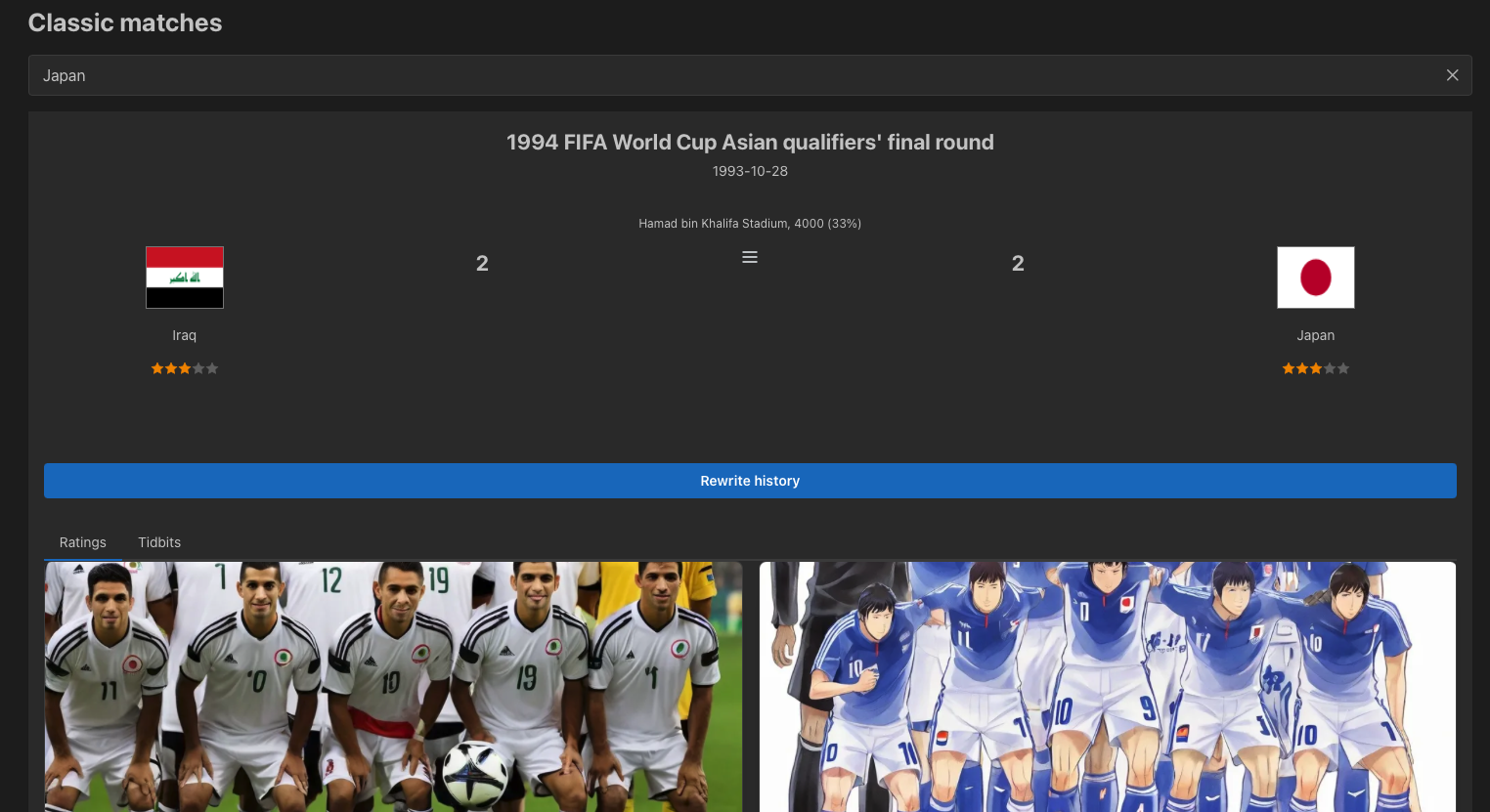
Task: Click the Iraq flag
Action: point(185,278)
